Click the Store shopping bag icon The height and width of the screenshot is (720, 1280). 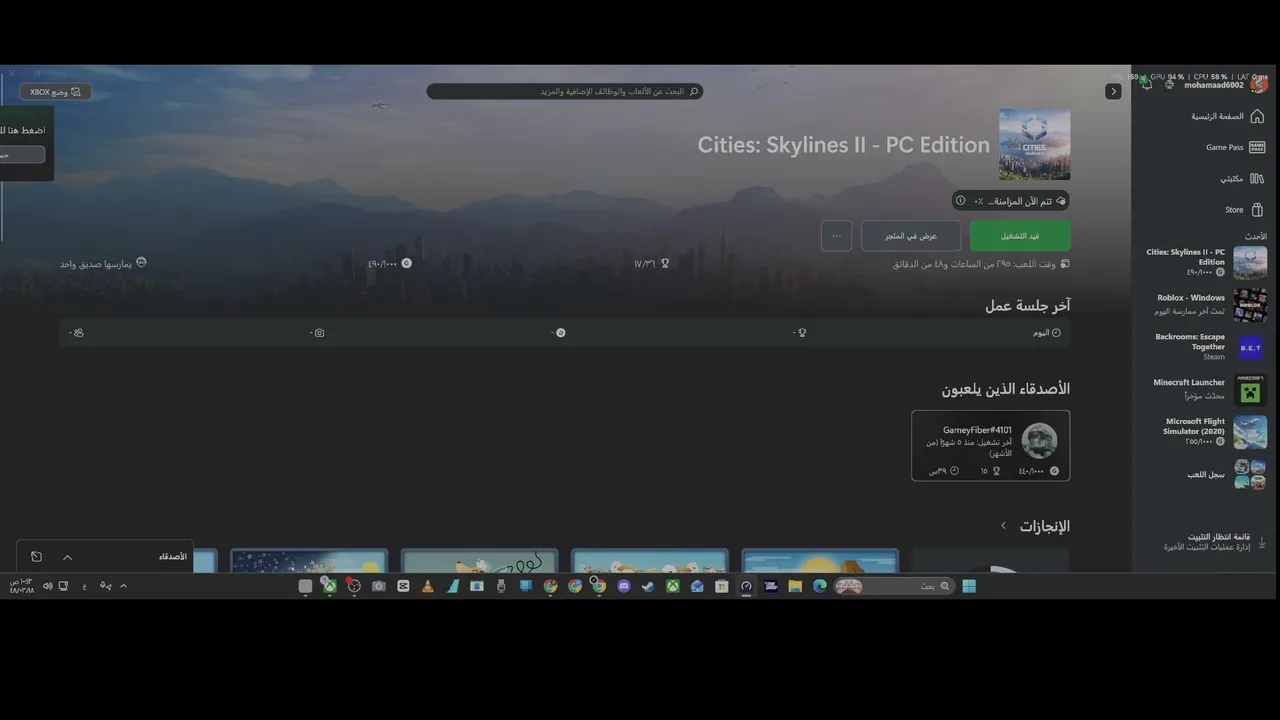point(1257,210)
